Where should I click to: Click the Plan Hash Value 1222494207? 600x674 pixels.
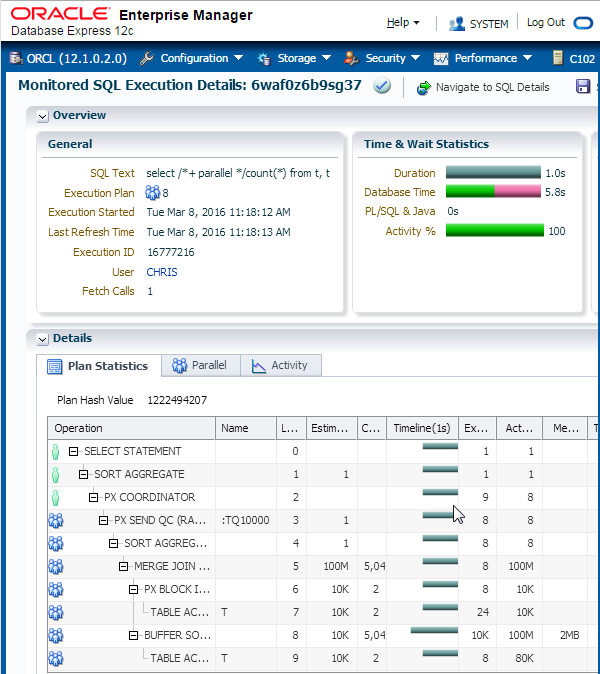pyautogui.click(x=177, y=400)
